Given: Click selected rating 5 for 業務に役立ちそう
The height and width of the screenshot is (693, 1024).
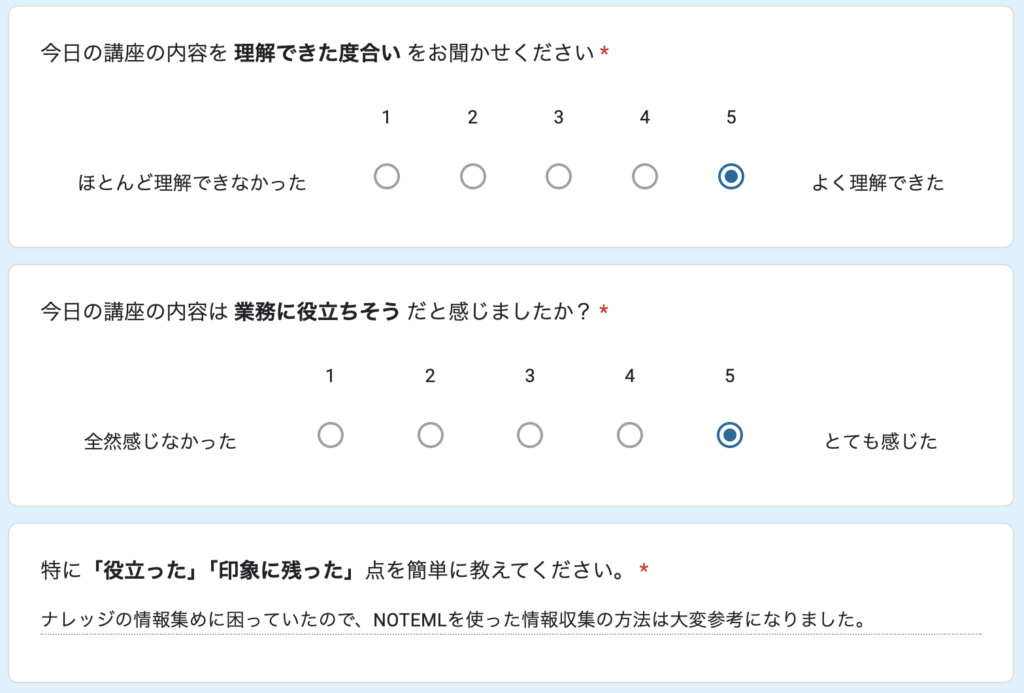Looking at the screenshot, I should [x=730, y=435].
